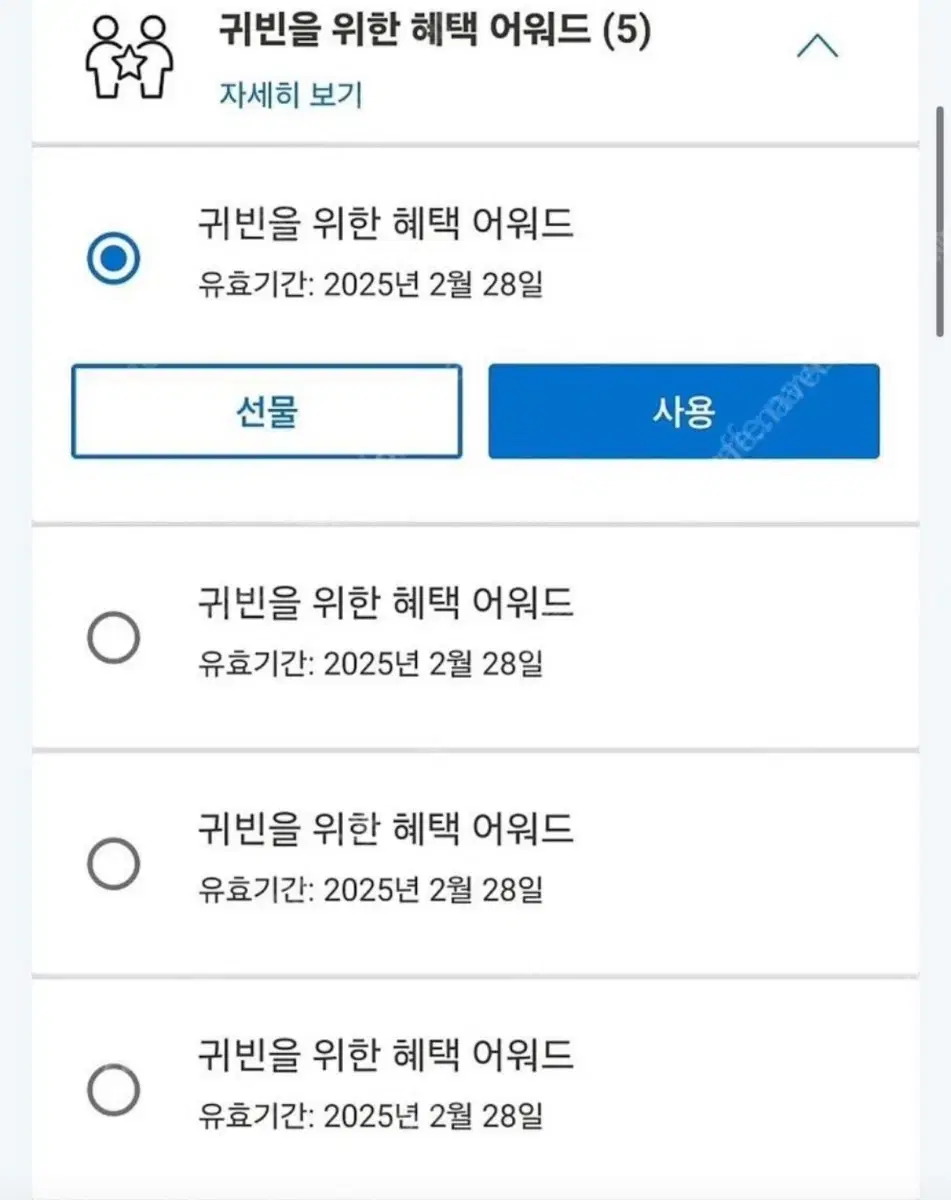
Task: Open the 자세히 보기 link
Action: tap(290, 96)
